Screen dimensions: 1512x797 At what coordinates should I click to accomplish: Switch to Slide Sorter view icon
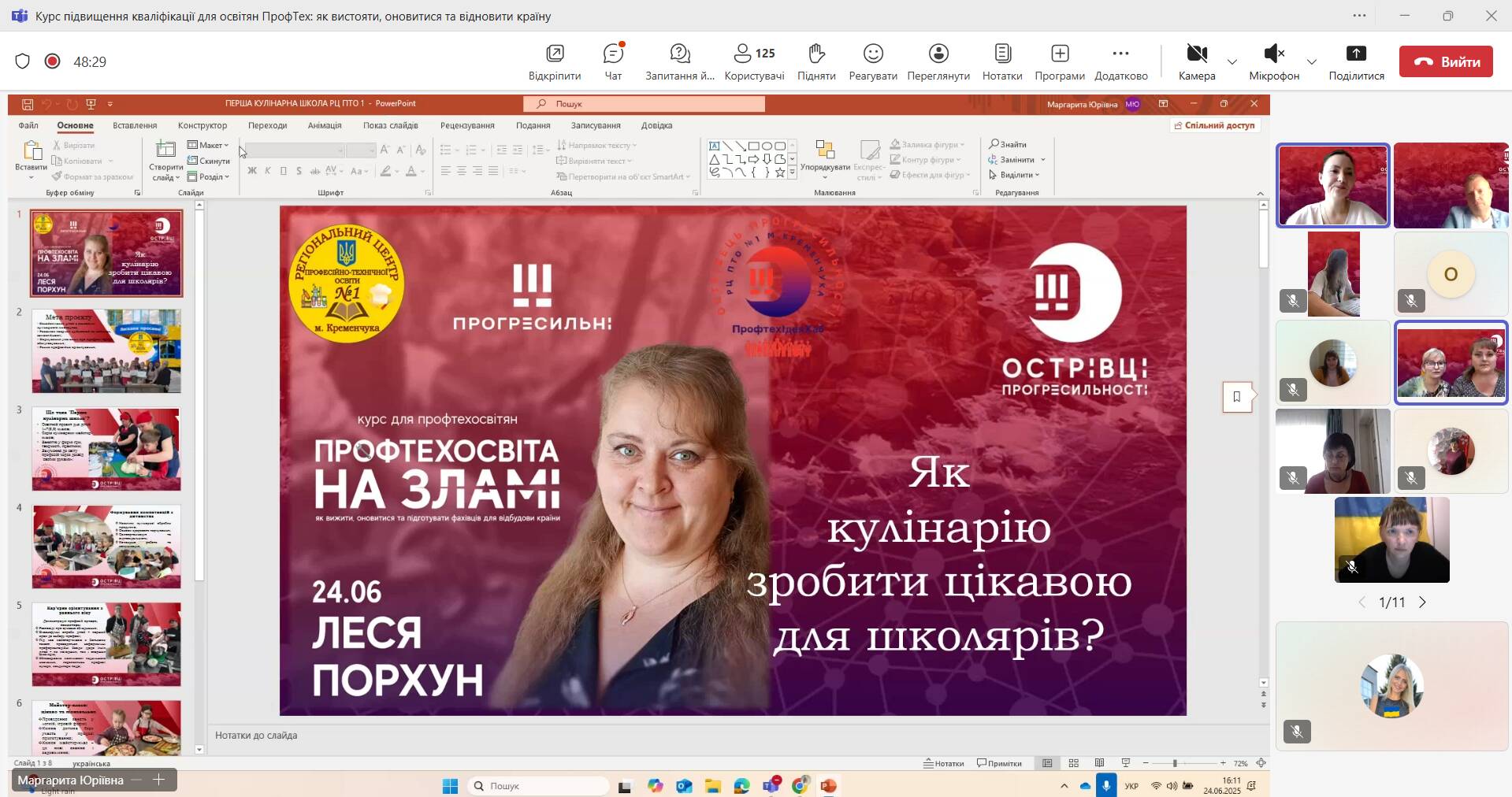pos(1073,763)
